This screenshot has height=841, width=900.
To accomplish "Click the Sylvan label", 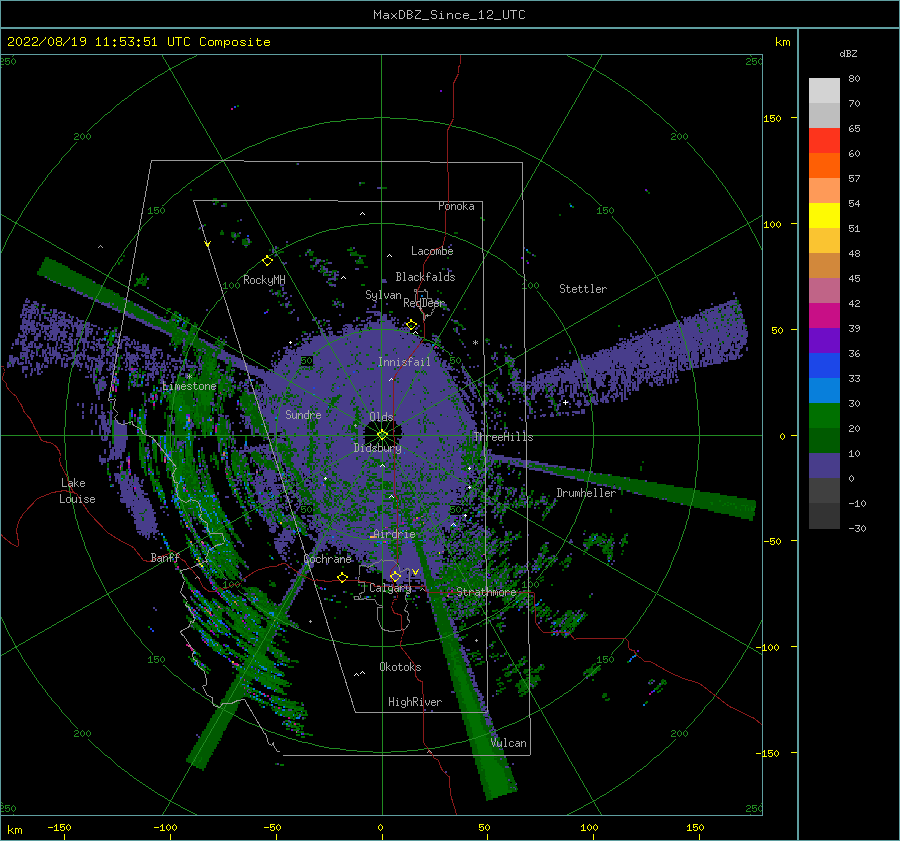I will 383,295.
